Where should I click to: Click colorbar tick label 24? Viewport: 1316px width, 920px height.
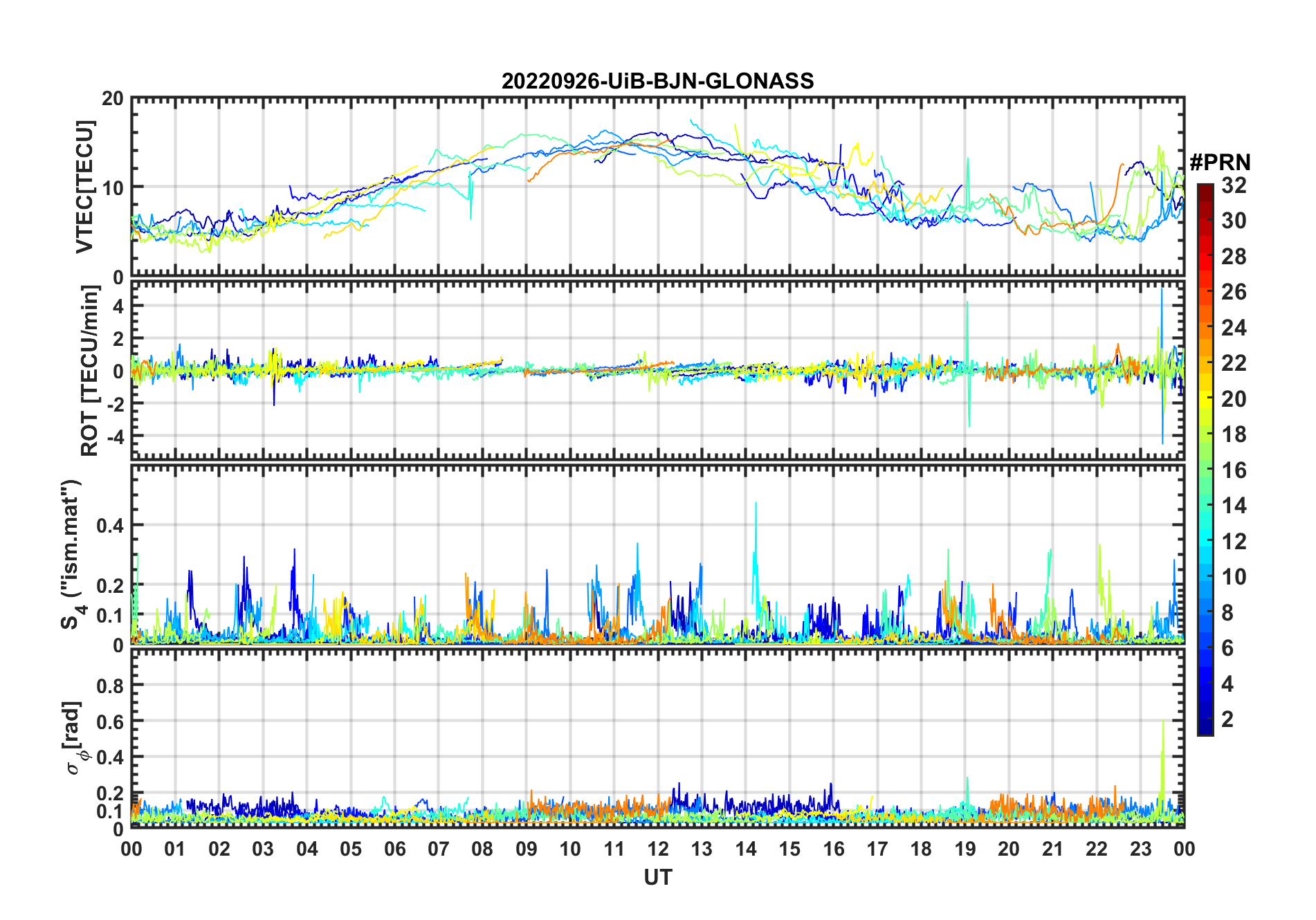pyautogui.click(x=1233, y=327)
